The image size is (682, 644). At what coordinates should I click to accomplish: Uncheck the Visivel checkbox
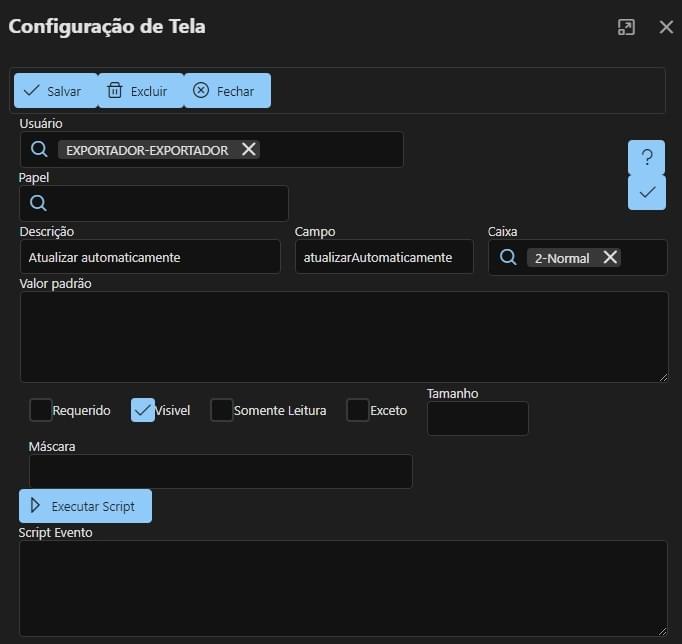[x=143, y=410]
